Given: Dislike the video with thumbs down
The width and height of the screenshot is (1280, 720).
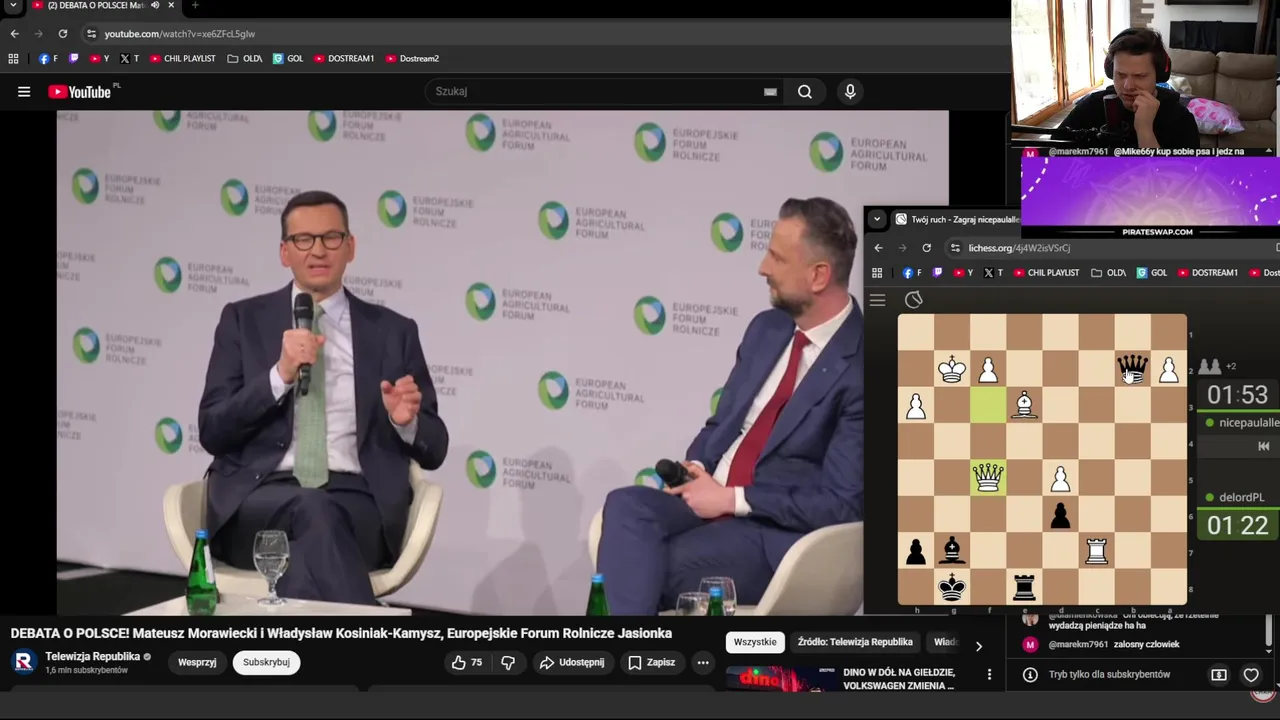Looking at the screenshot, I should click(508, 662).
